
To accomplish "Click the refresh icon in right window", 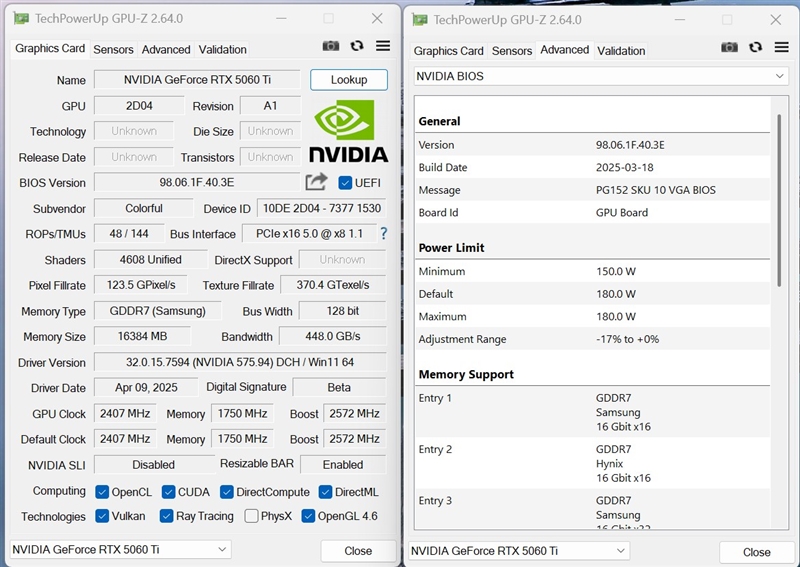I will tap(756, 47).
